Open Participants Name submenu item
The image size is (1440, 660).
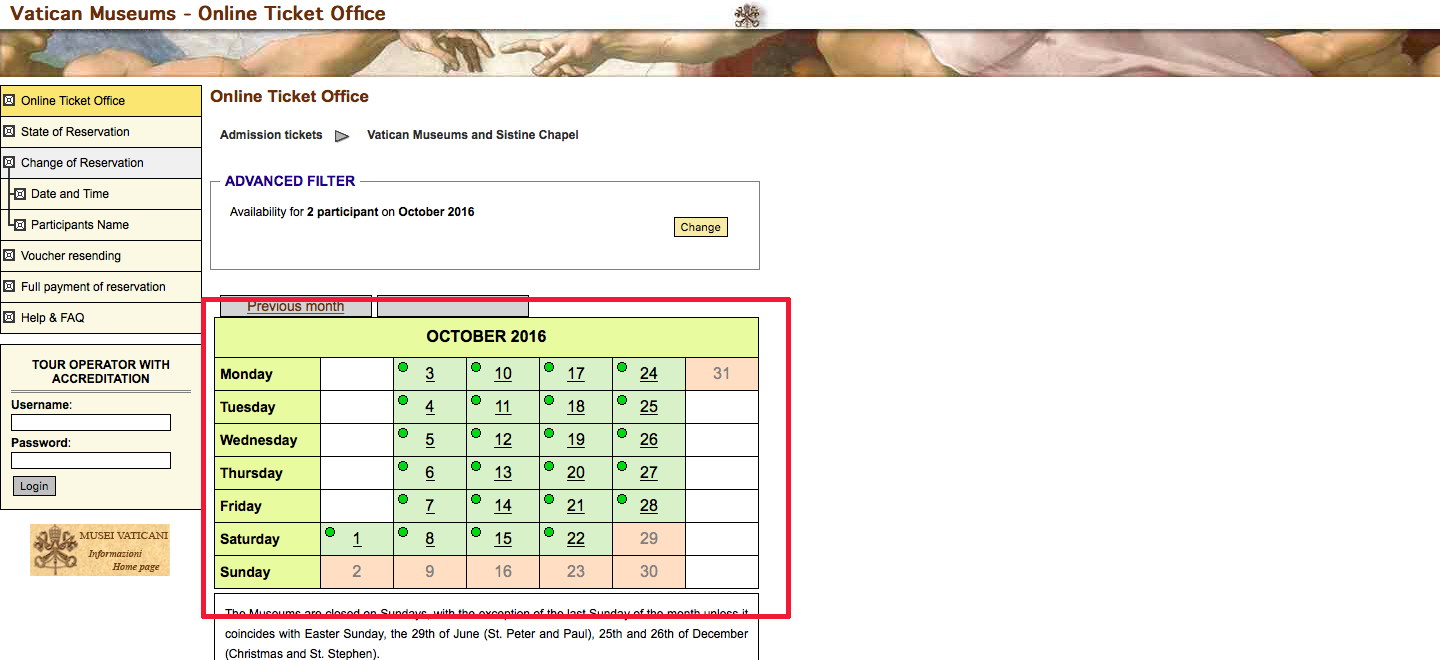pyautogui.click(x=79, y=225)
